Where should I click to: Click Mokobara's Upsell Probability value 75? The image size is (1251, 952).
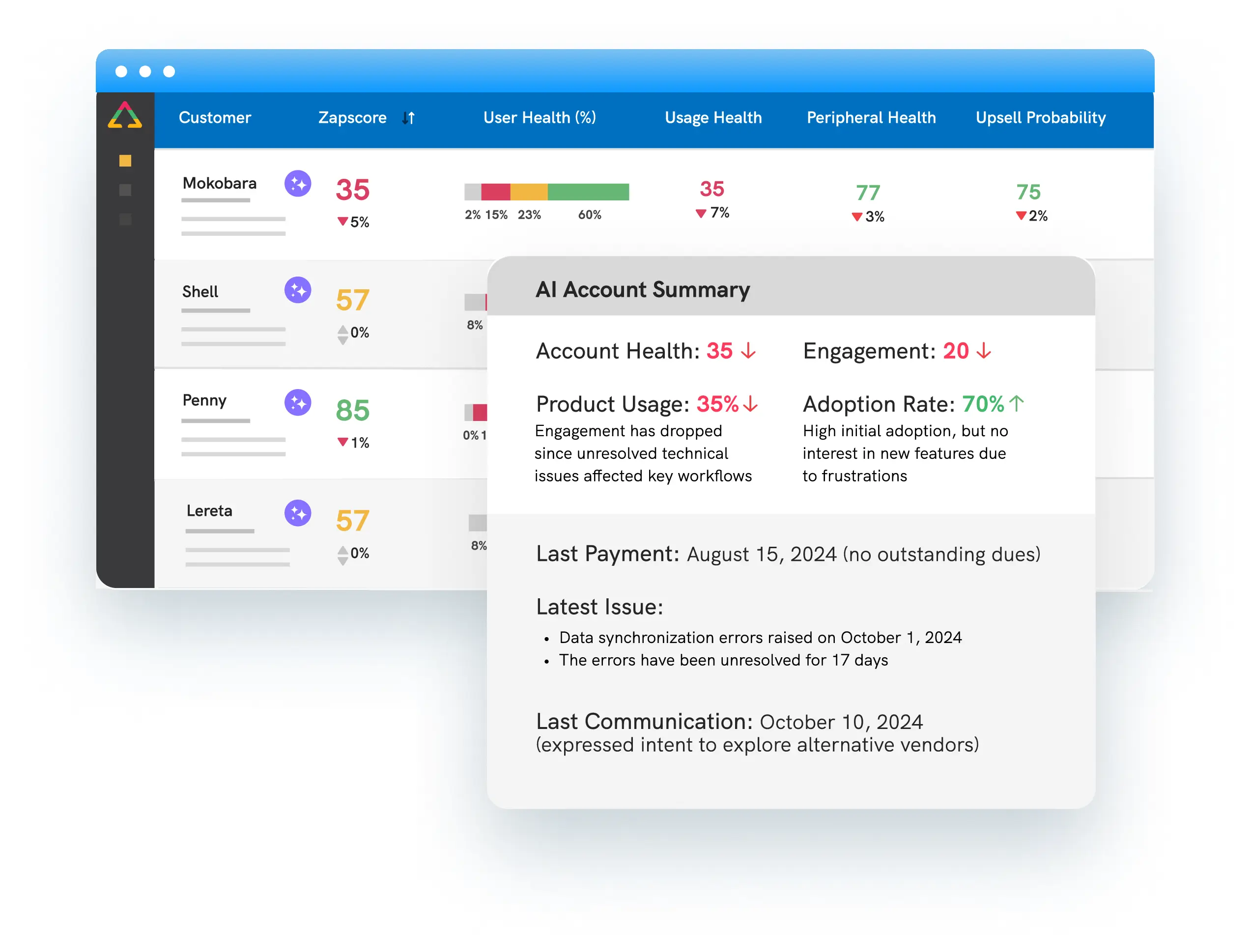(1028, 192)
